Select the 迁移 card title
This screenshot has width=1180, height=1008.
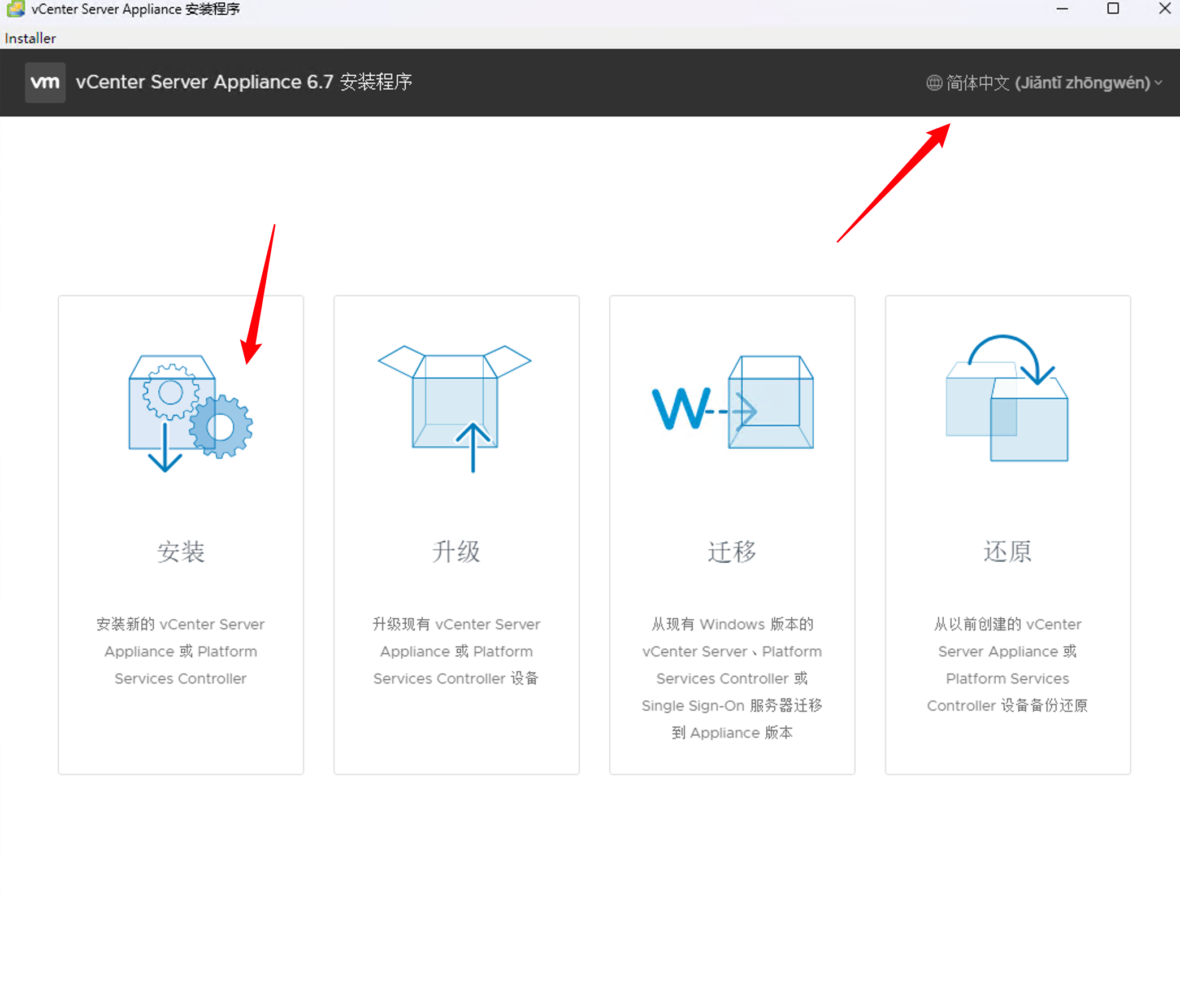coord(732,551)
